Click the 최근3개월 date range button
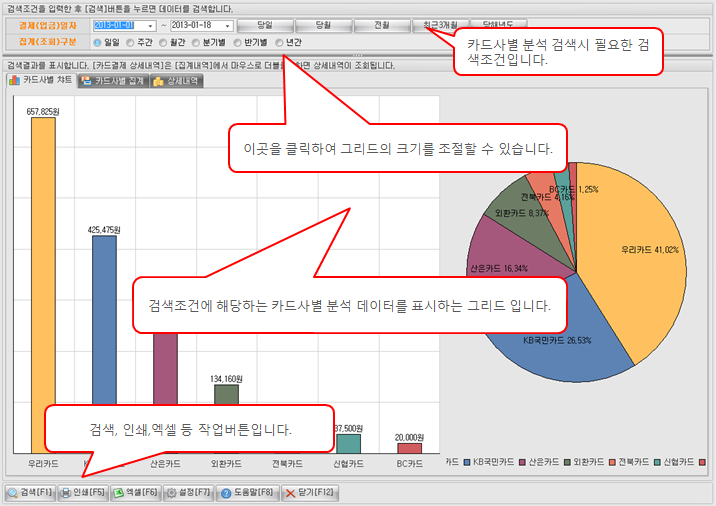The width and height of the screenshot is (716, 506). (440, 25)
